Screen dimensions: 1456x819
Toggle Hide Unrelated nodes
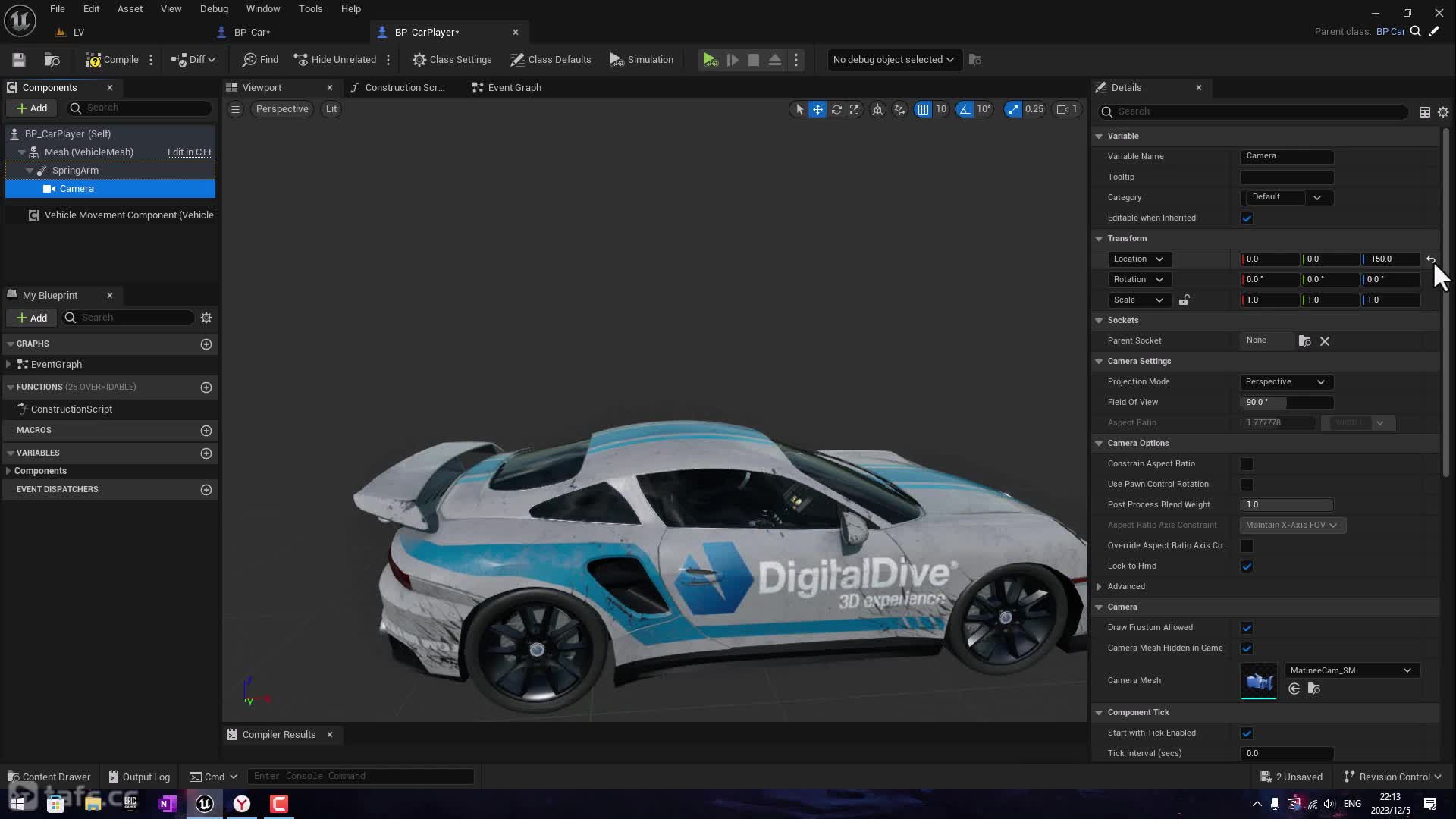point(334,60)
